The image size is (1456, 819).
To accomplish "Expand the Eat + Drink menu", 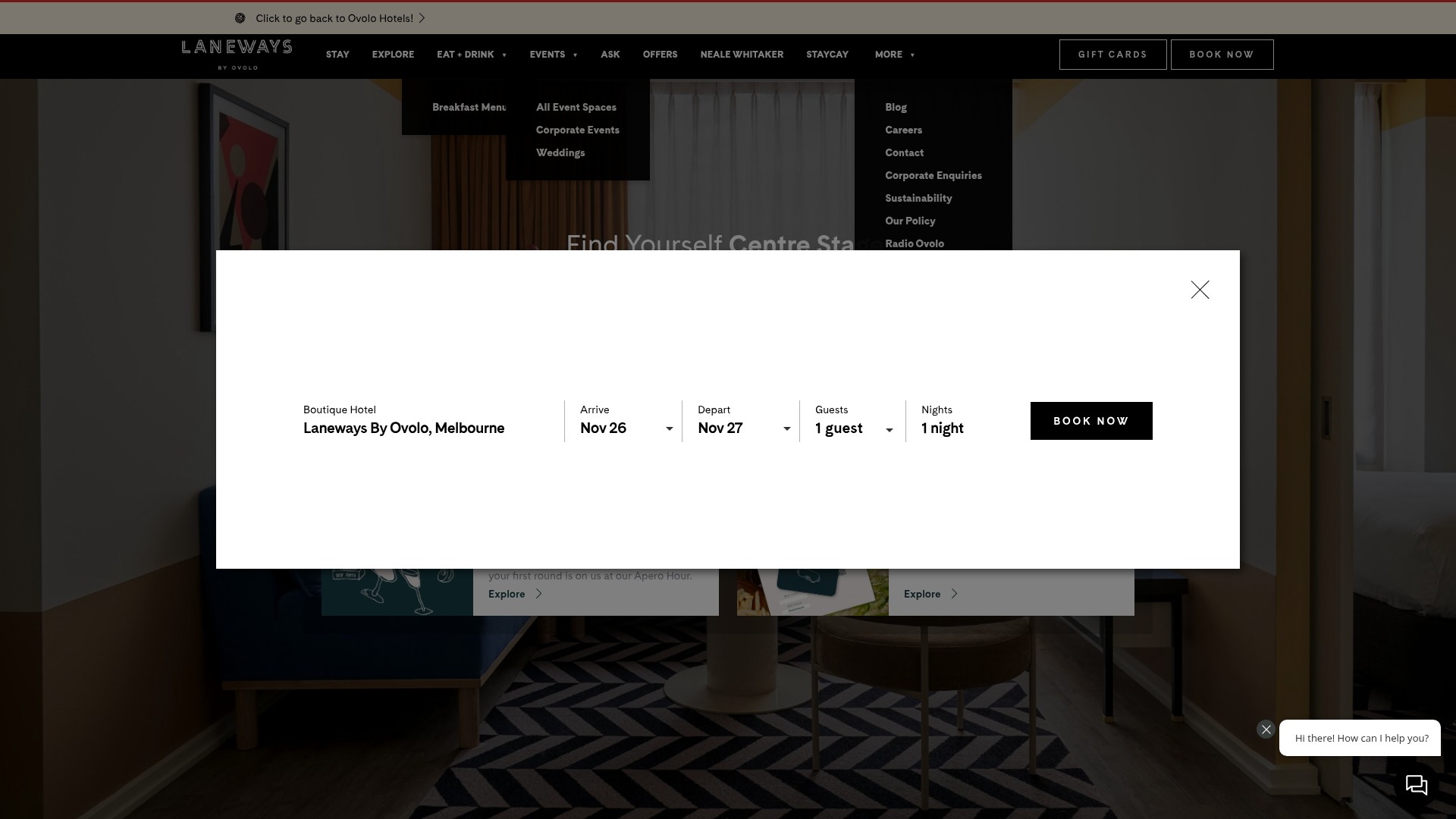I will [x=472, y=55].
